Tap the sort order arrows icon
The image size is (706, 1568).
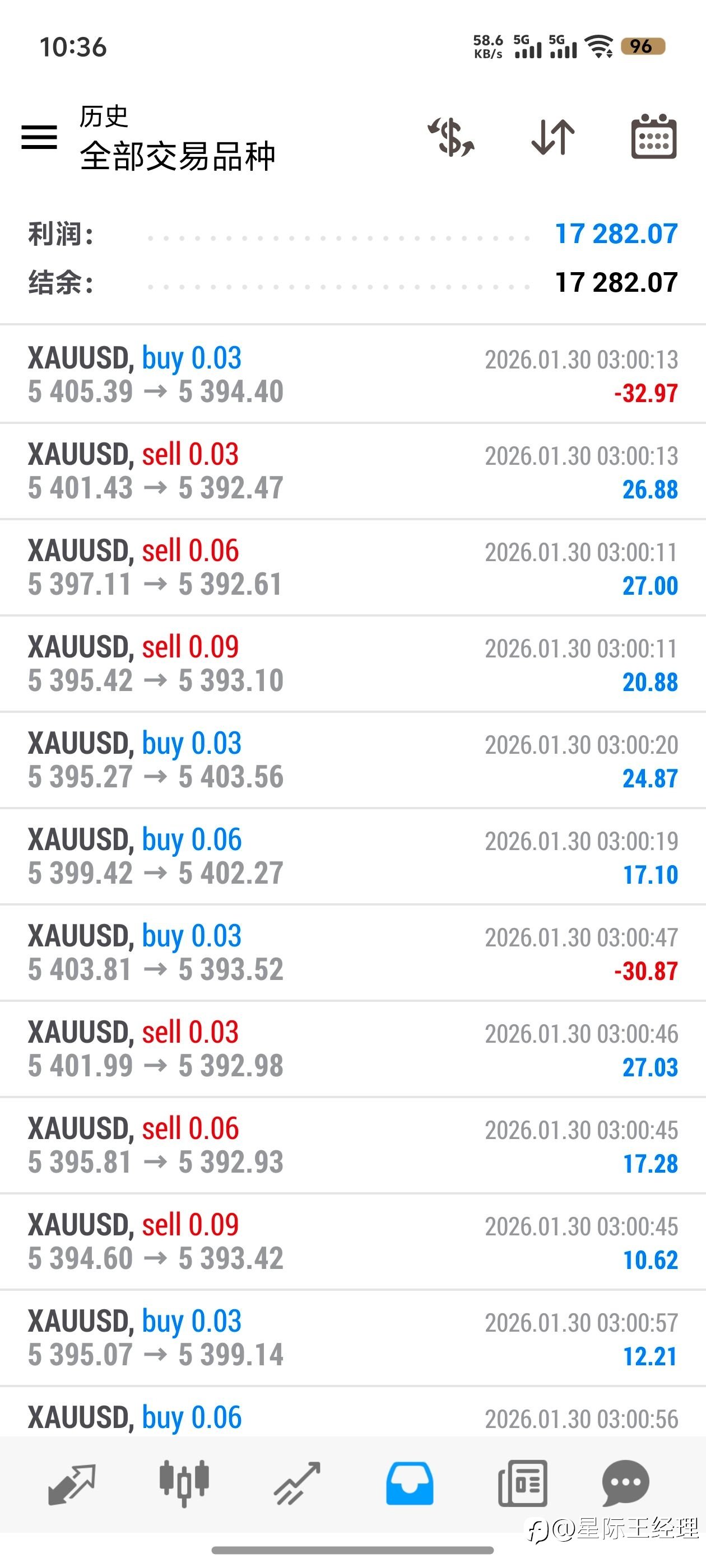tap(552, 137)
